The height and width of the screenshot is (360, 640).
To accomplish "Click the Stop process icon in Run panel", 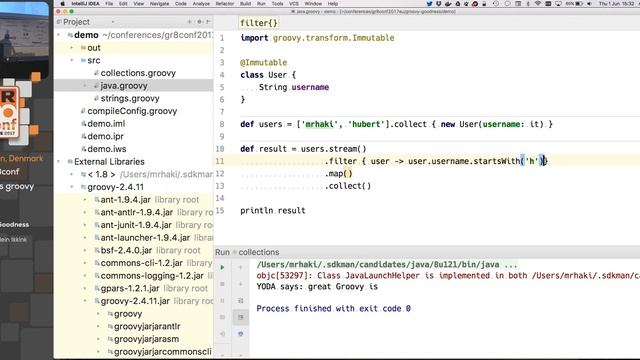I will click(222, 284).
